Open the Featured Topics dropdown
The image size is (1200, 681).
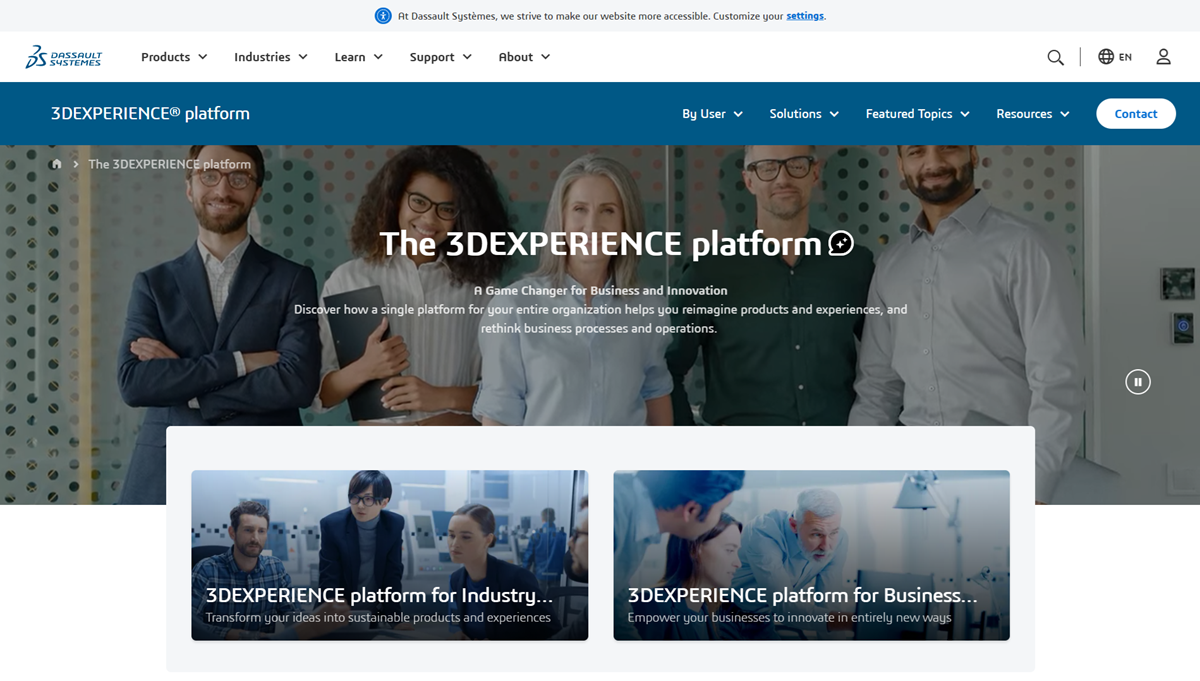[918, 114]
